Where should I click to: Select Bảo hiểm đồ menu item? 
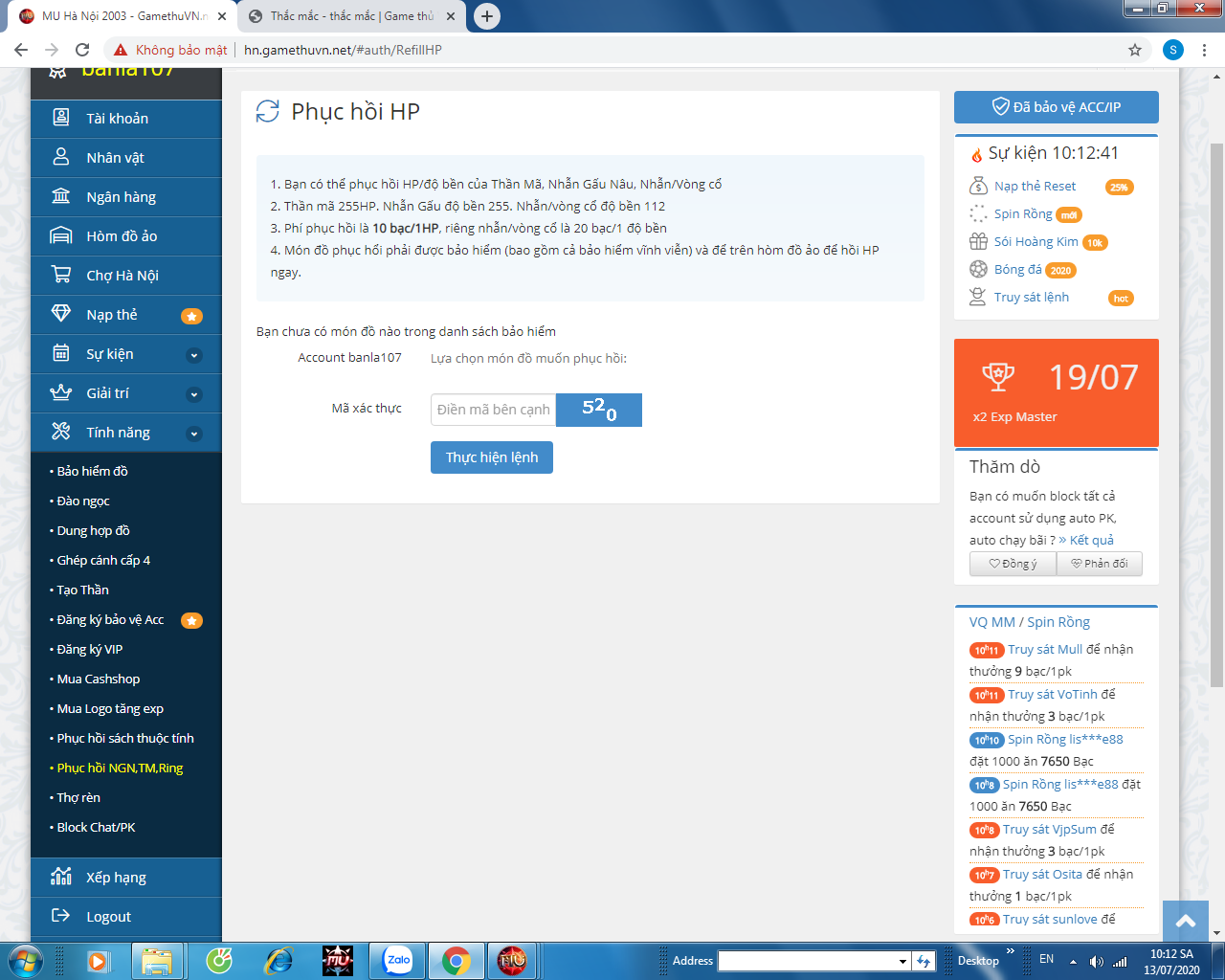point(92,471)
